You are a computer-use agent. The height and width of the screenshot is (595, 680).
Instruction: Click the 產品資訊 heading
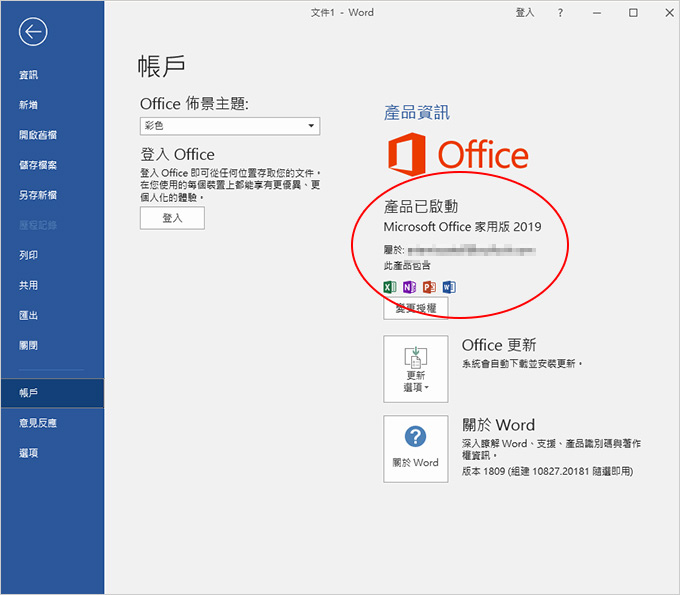pyautogui.click(x=417, y=113)
